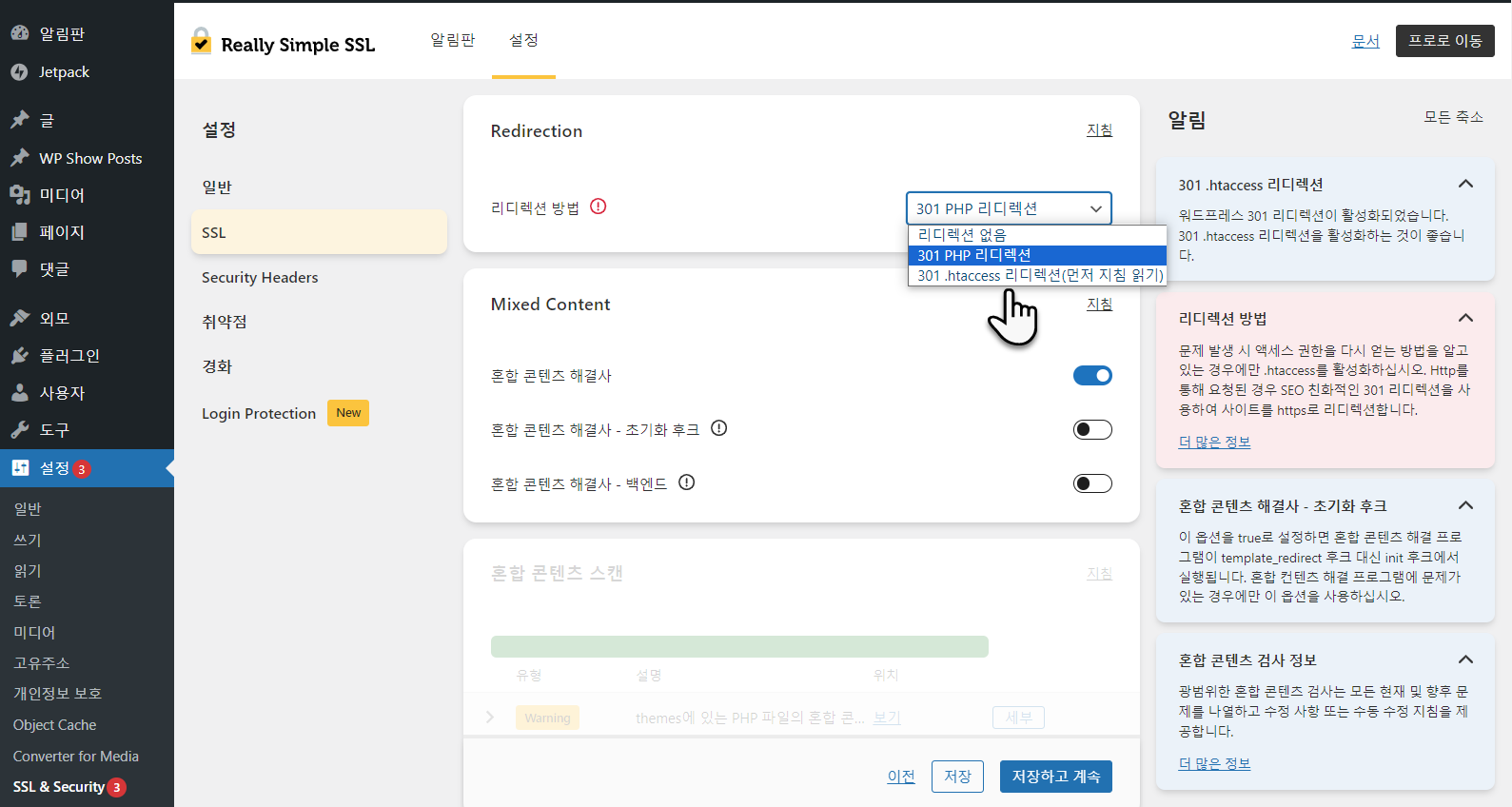
Task: Click the 외모 appearance brush icon
Action: (x=20, y=319)
